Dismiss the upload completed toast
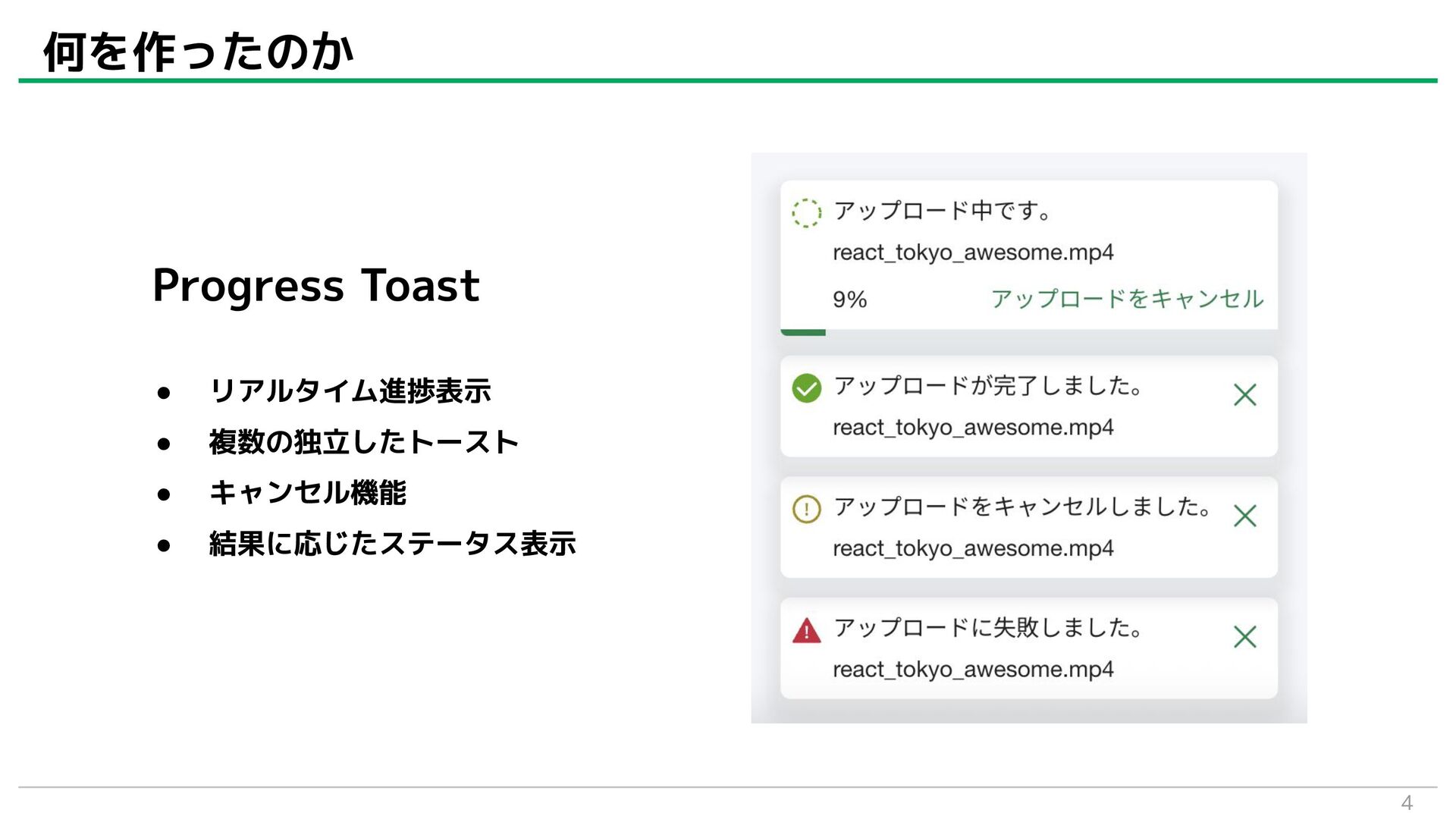The image size is (1456, 819). tap(1244, 395)
